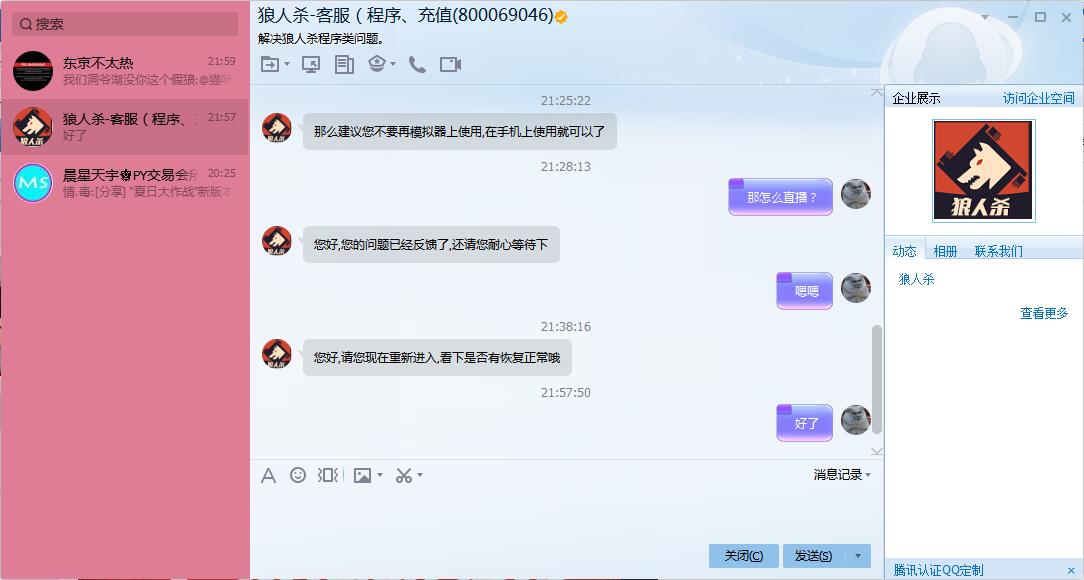Open the remote desktop screen icon
This screenshot has width=1084, height=580.
click(311, 64)
